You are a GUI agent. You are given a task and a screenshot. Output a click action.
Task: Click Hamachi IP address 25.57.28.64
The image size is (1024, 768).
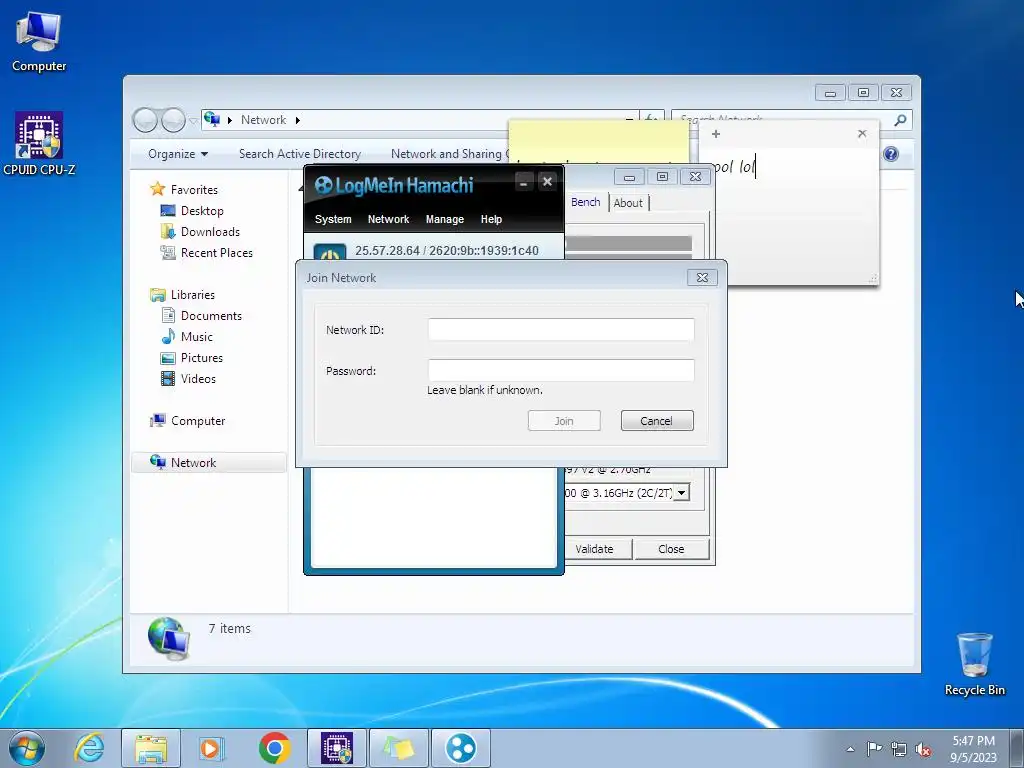(387, 251)
